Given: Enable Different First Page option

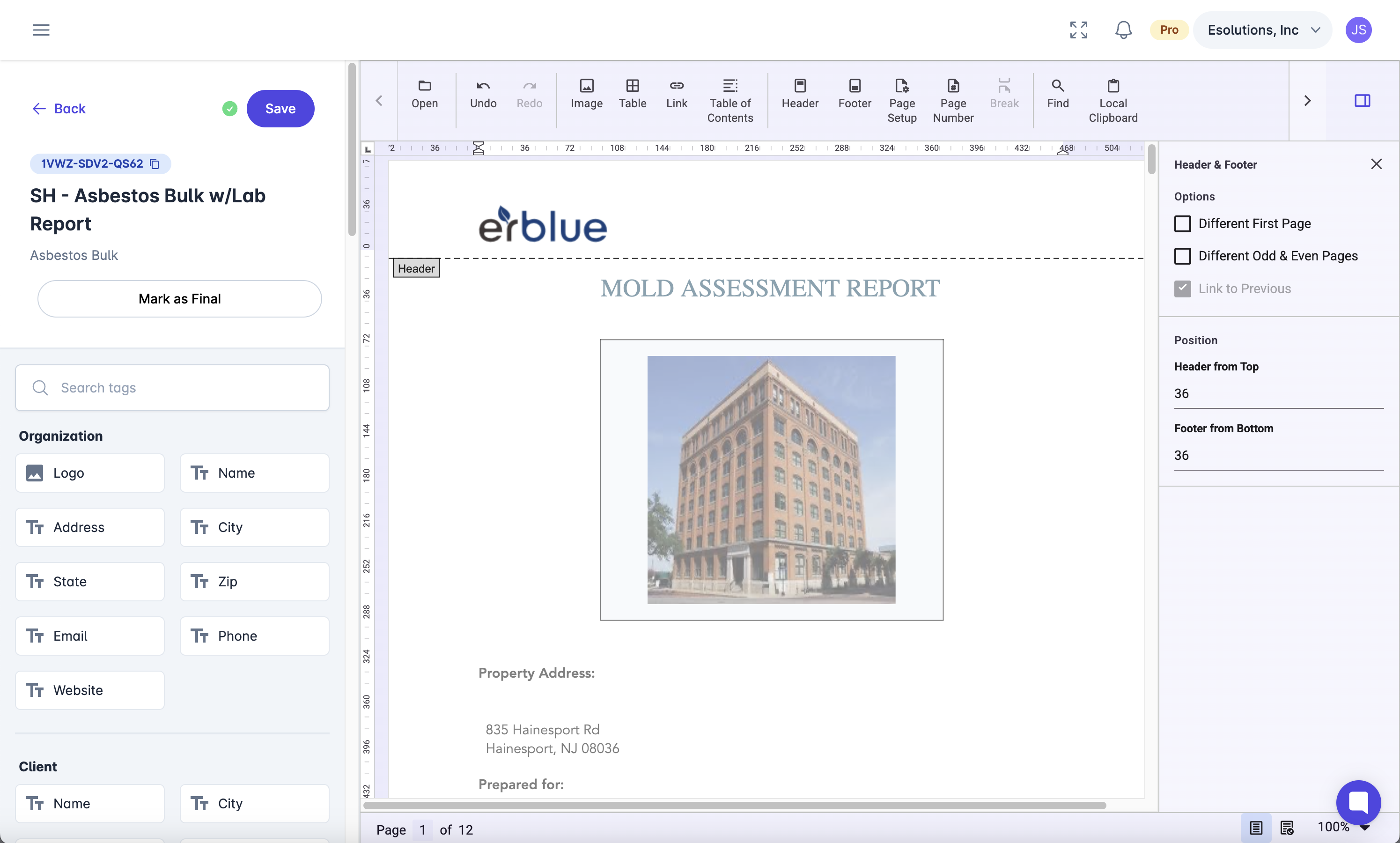Looking at the screenshot, I should [x=1182, y=224].
